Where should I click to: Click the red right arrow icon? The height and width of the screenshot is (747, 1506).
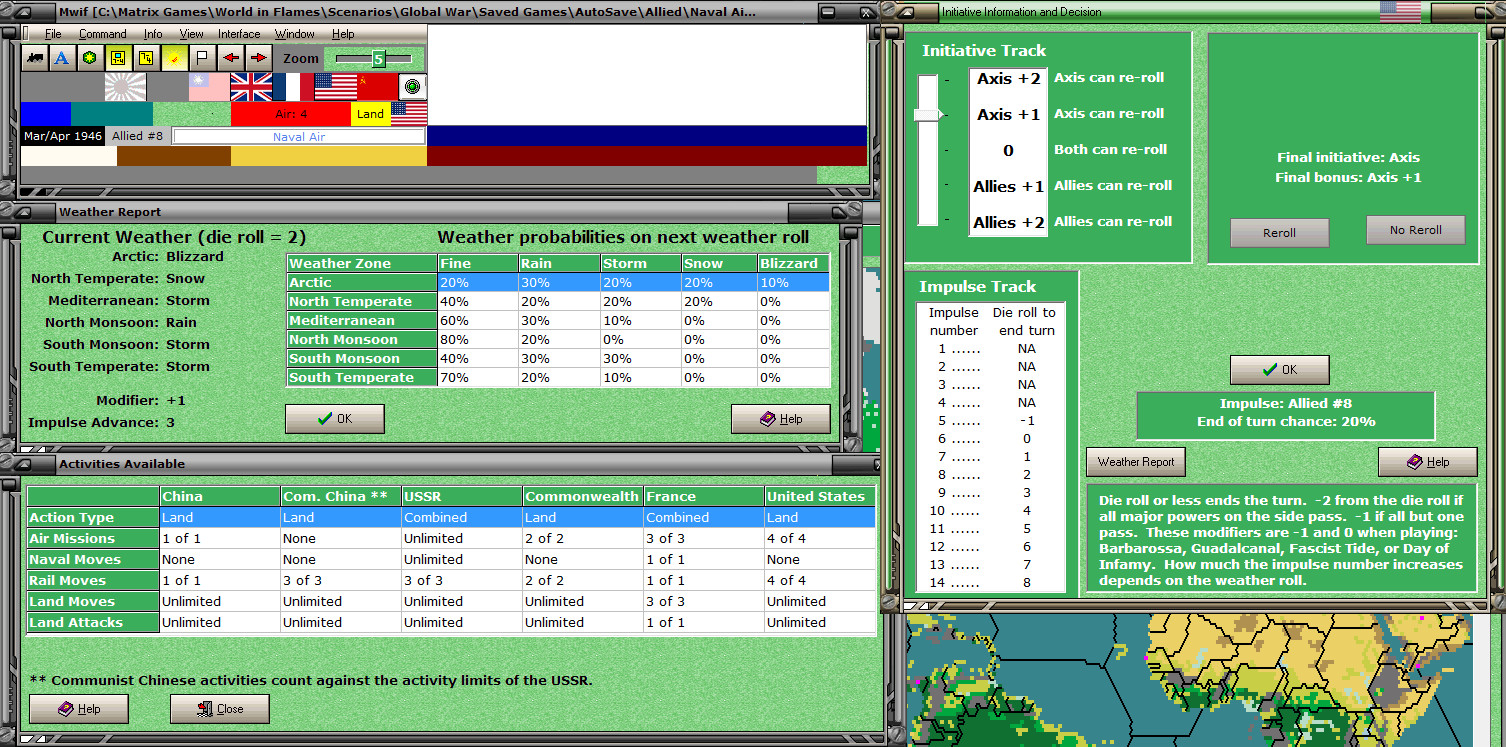tap(258, 58)
